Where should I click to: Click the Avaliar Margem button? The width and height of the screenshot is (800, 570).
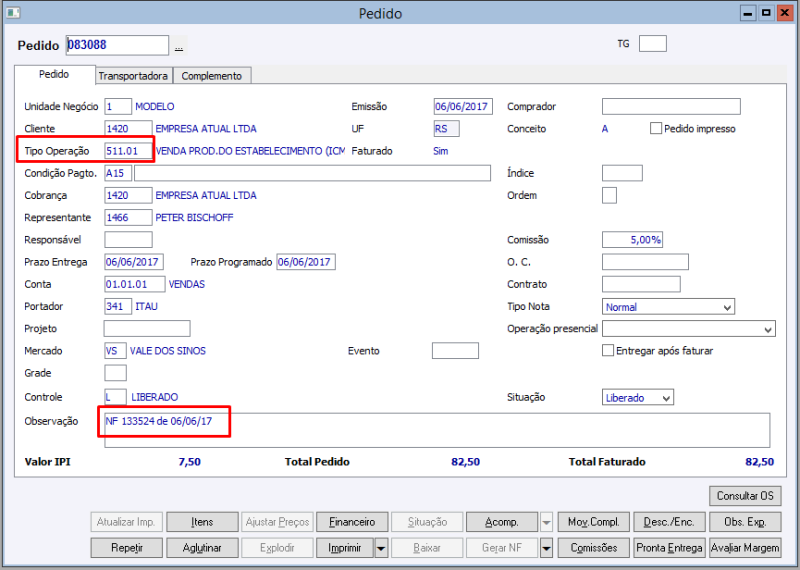pos(745,548)
